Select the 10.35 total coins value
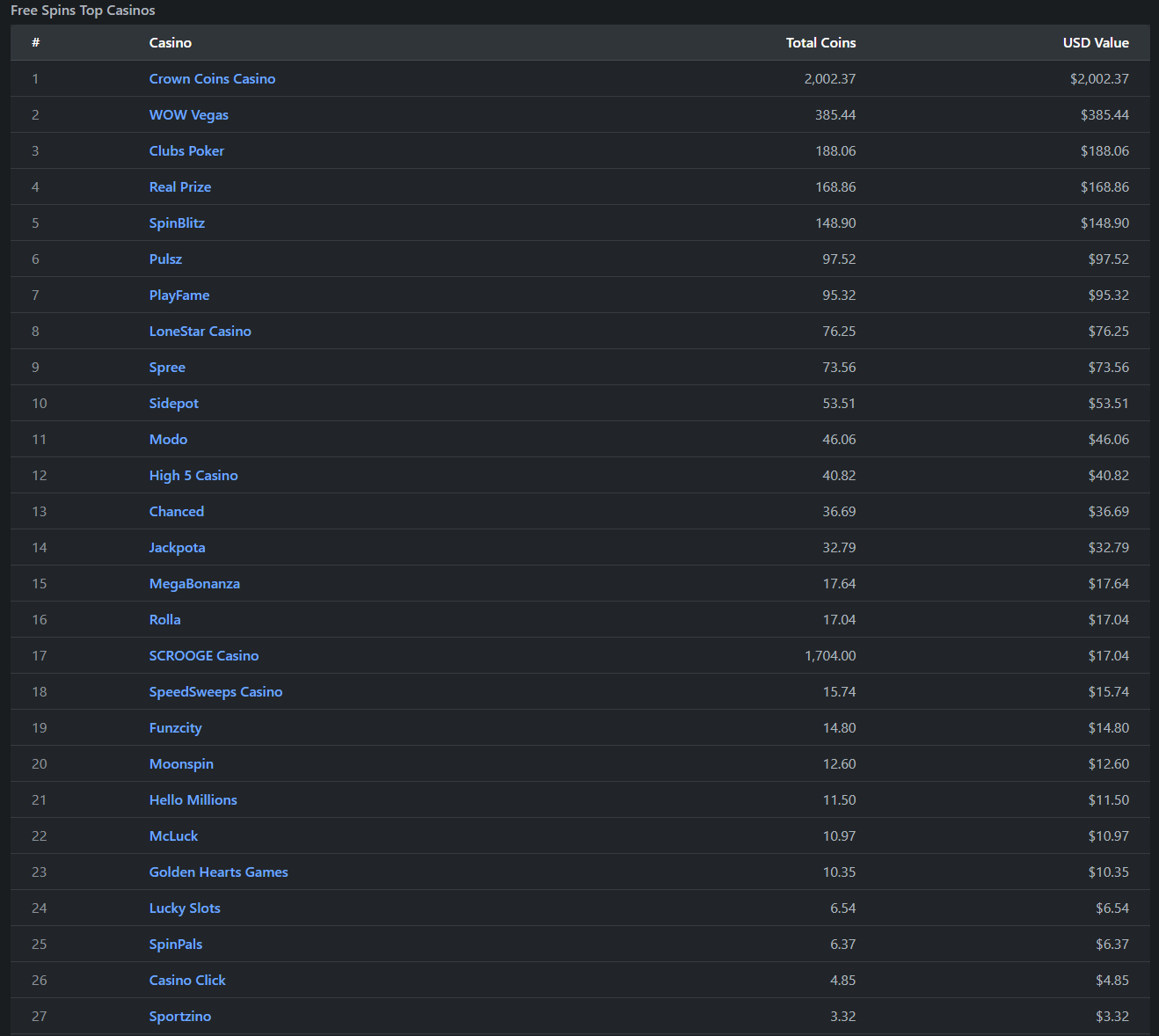1159x1036 pixels. [839, 872]
